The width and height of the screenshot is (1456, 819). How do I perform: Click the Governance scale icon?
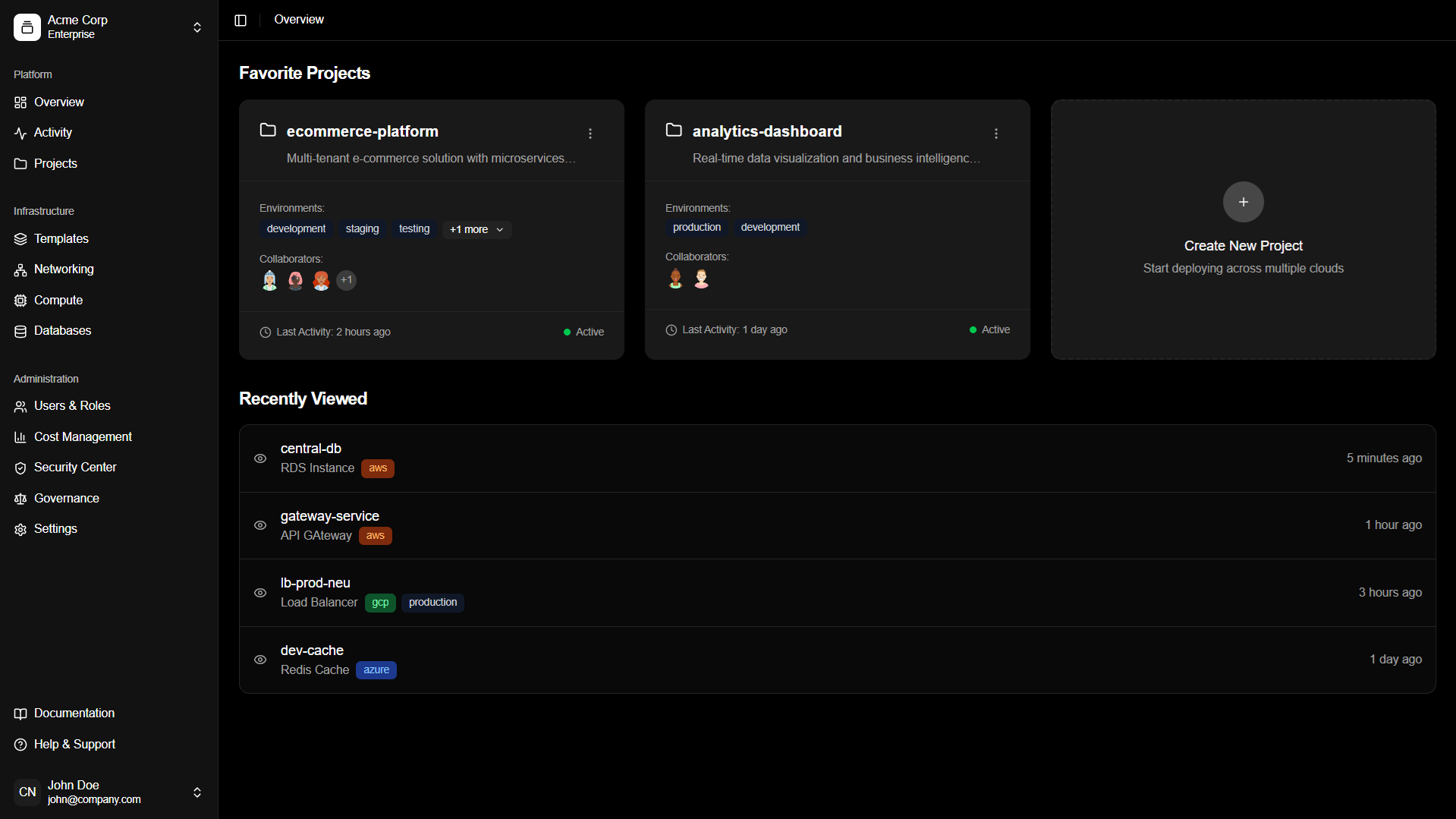pyautogui.click(x=20, y=499)
